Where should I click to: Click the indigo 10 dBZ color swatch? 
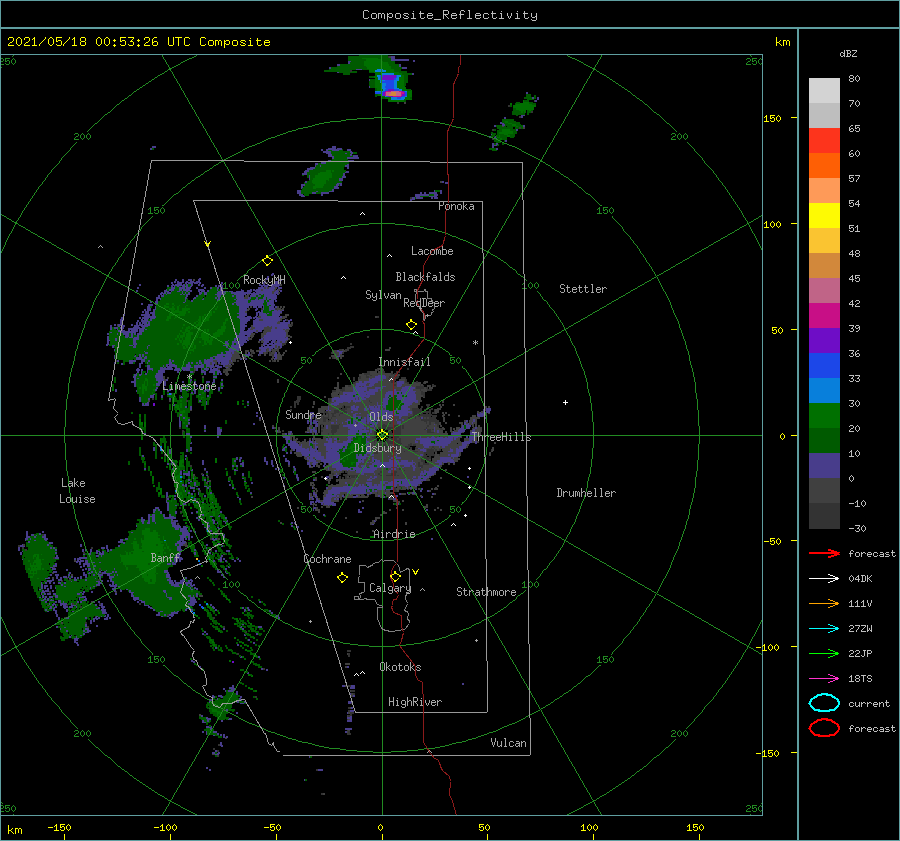pyautogui.click(x=824, y=466)
